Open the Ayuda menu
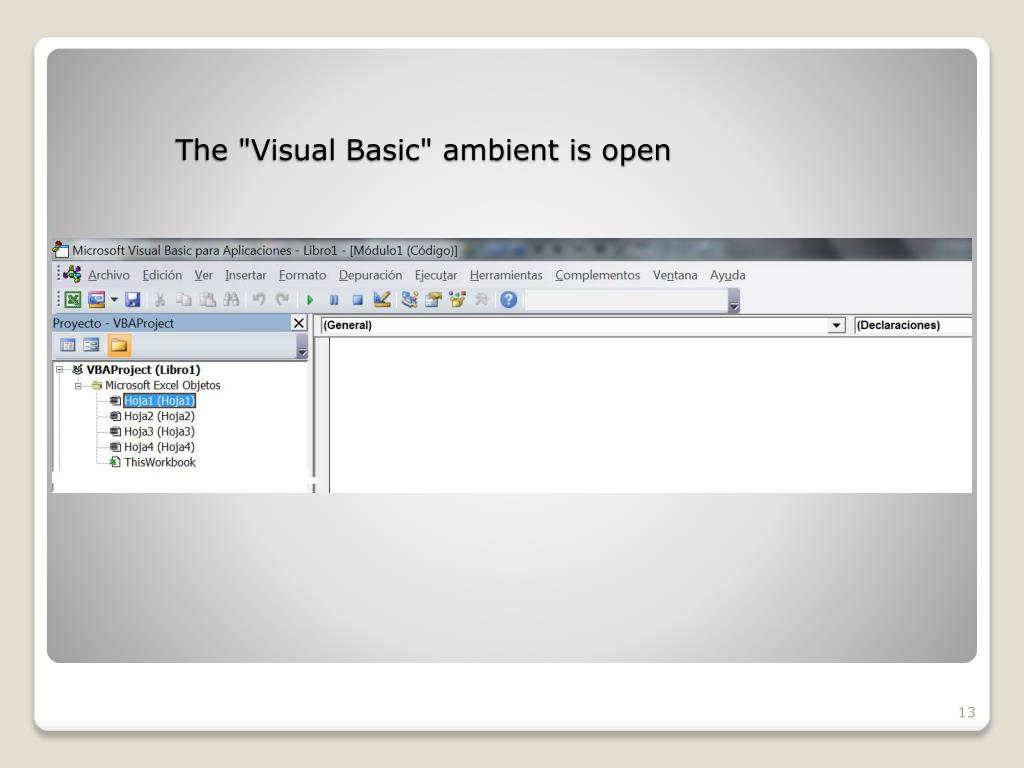This screenshot has width=1024, height=768. click(x=728, y=275)
